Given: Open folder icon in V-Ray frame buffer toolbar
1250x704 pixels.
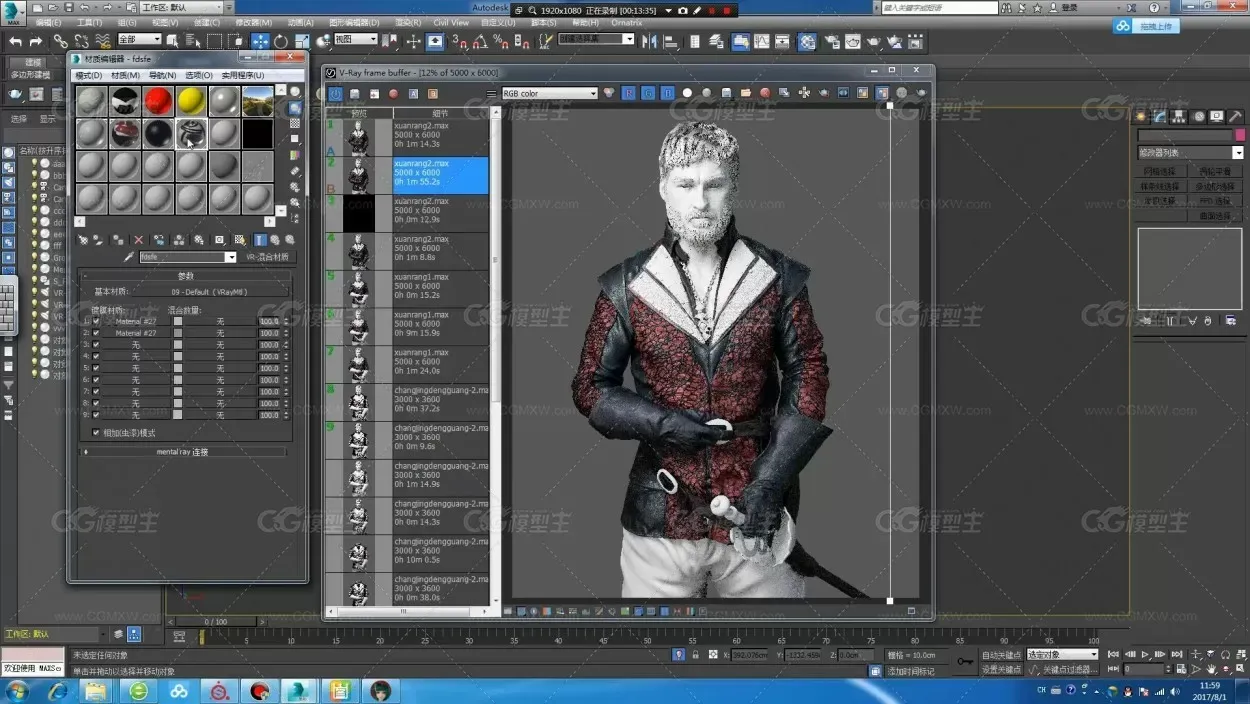Looking at the screenshot, I should 746,93.
